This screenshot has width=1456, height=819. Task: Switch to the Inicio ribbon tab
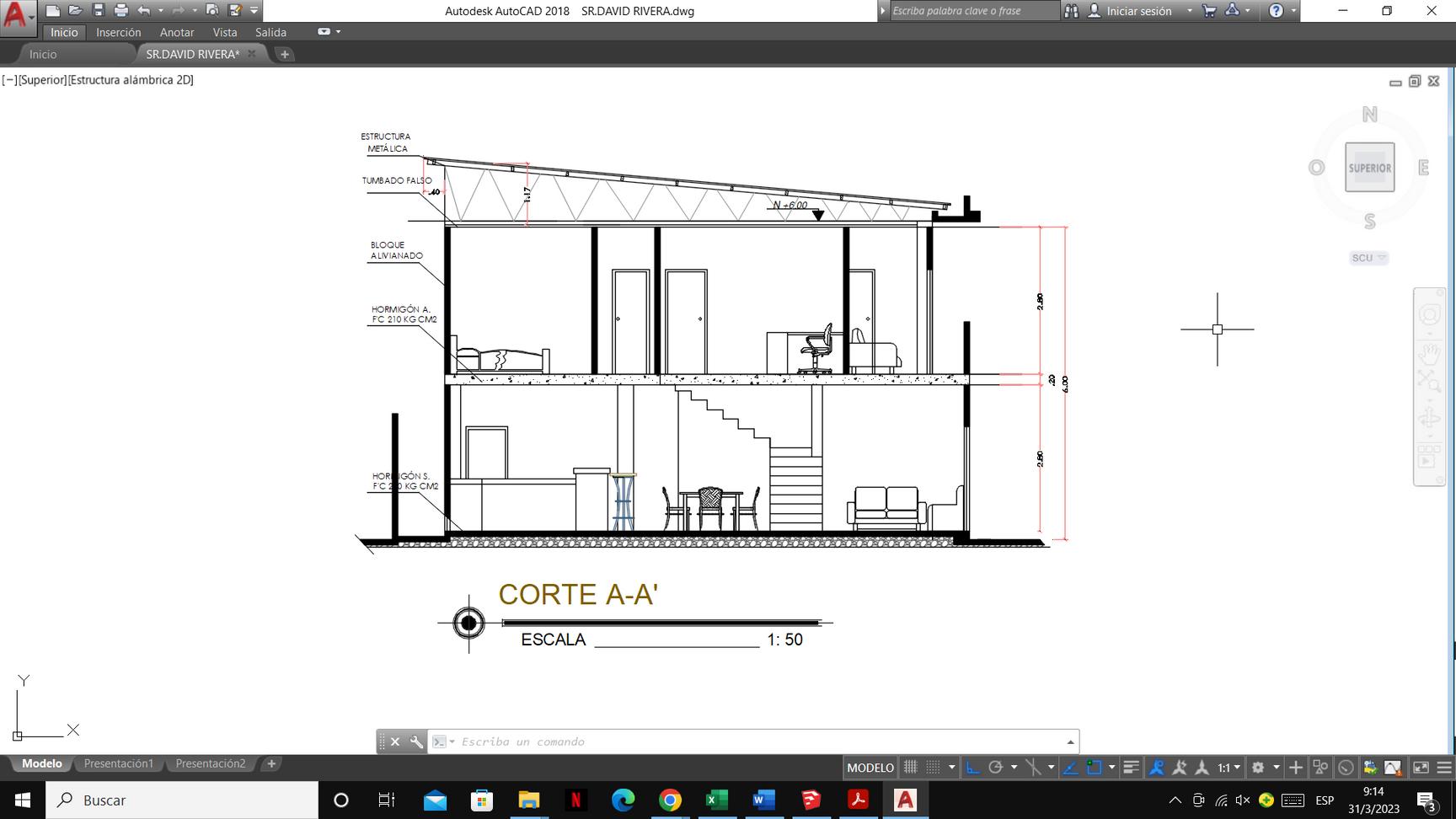coord(64,32)
